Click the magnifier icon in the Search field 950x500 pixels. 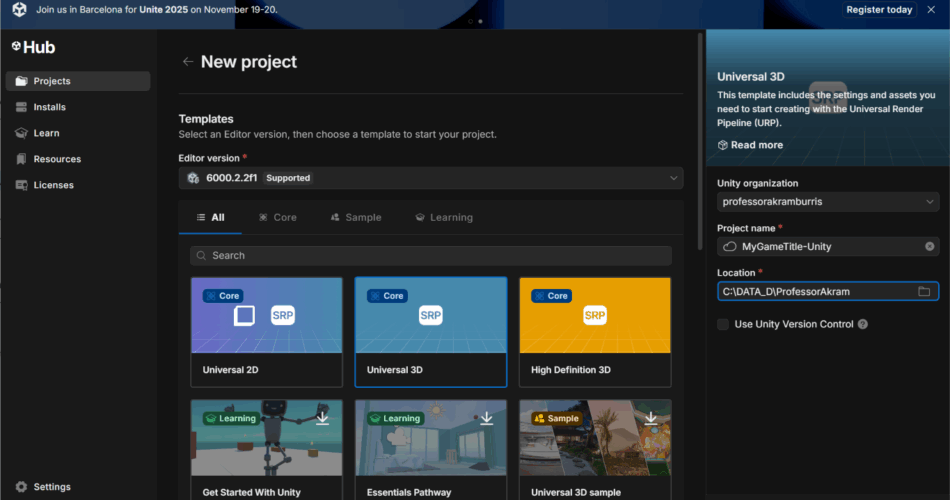pyautogui.click(x=202, y=256)
